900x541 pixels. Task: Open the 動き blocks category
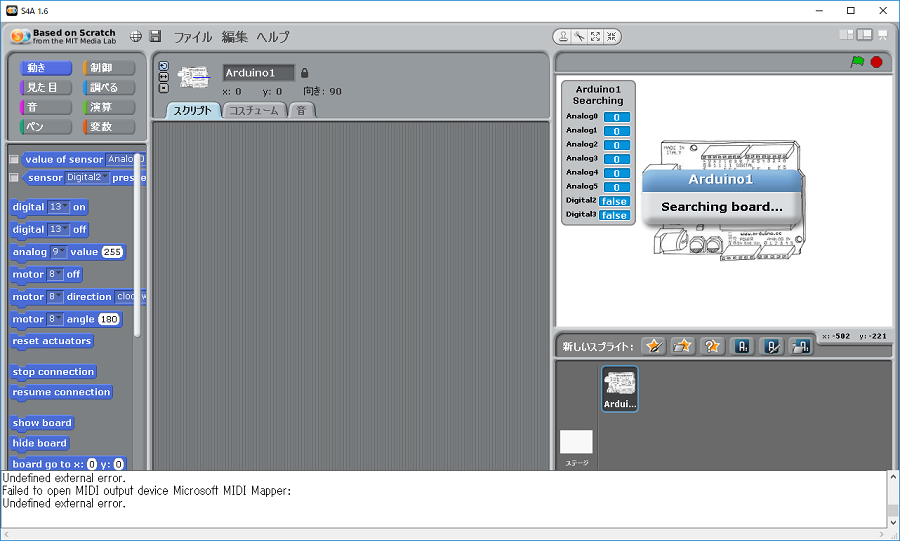point(46,68)
